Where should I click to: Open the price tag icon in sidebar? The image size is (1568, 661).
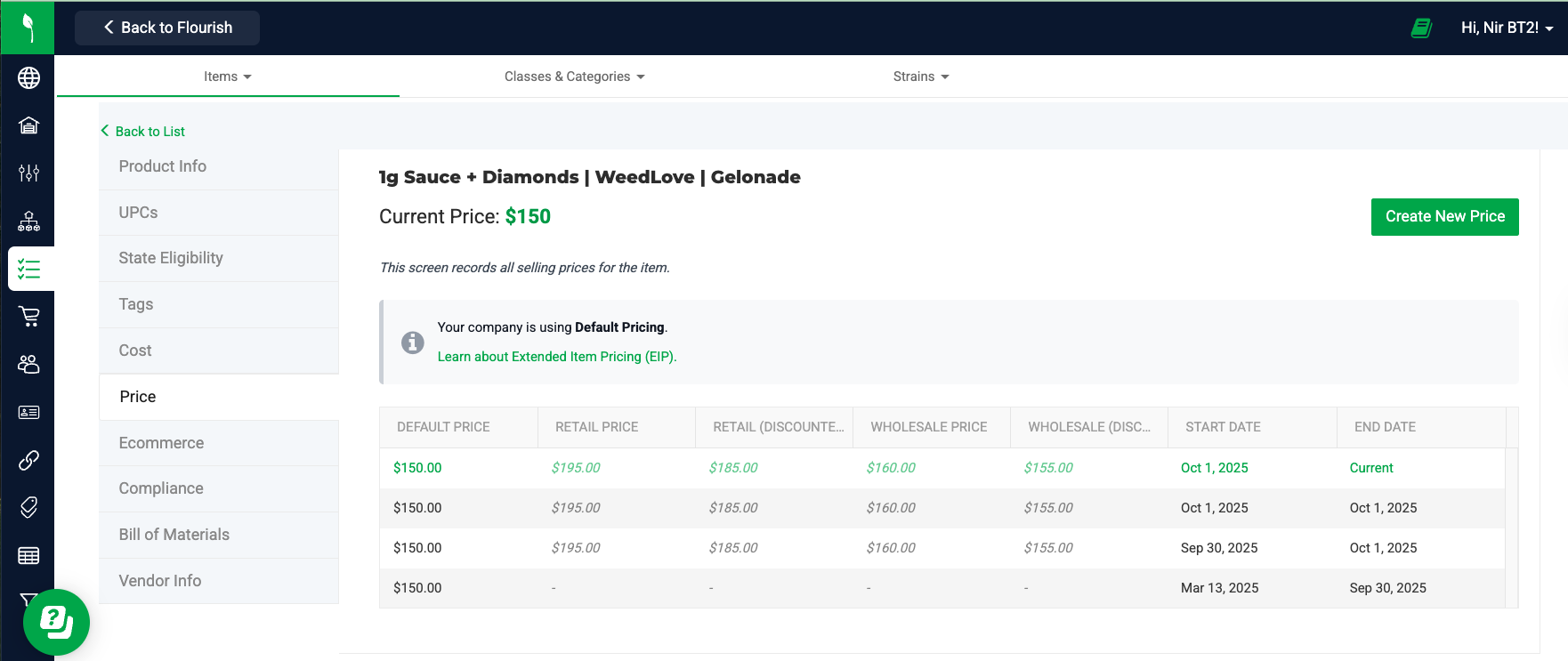coord(28,507)
